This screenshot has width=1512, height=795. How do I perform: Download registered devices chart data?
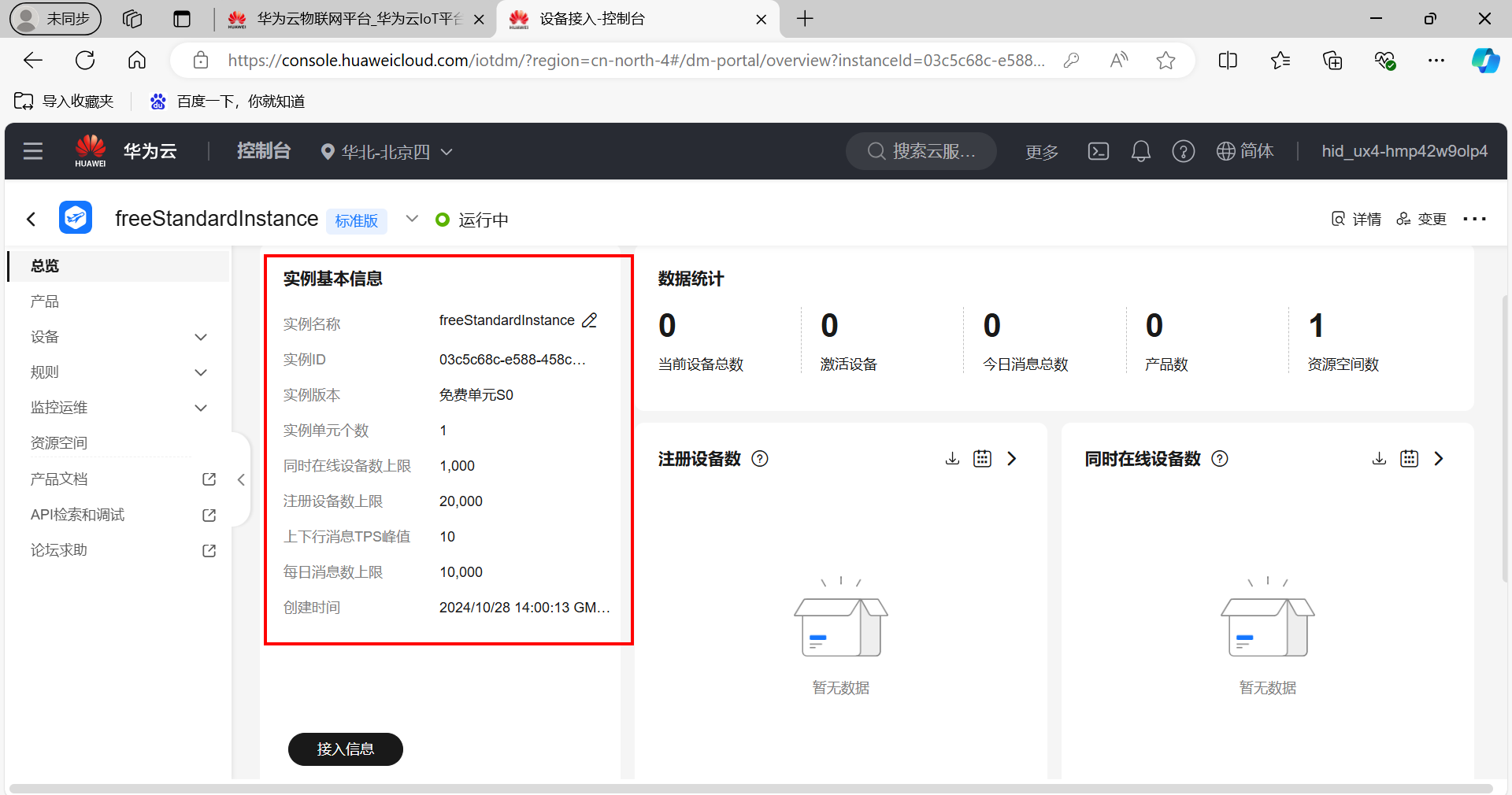tap(952, 459)
